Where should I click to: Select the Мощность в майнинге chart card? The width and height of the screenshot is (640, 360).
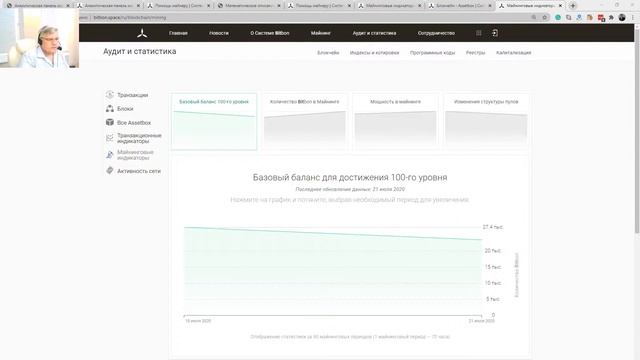click(x=395, y=122)
